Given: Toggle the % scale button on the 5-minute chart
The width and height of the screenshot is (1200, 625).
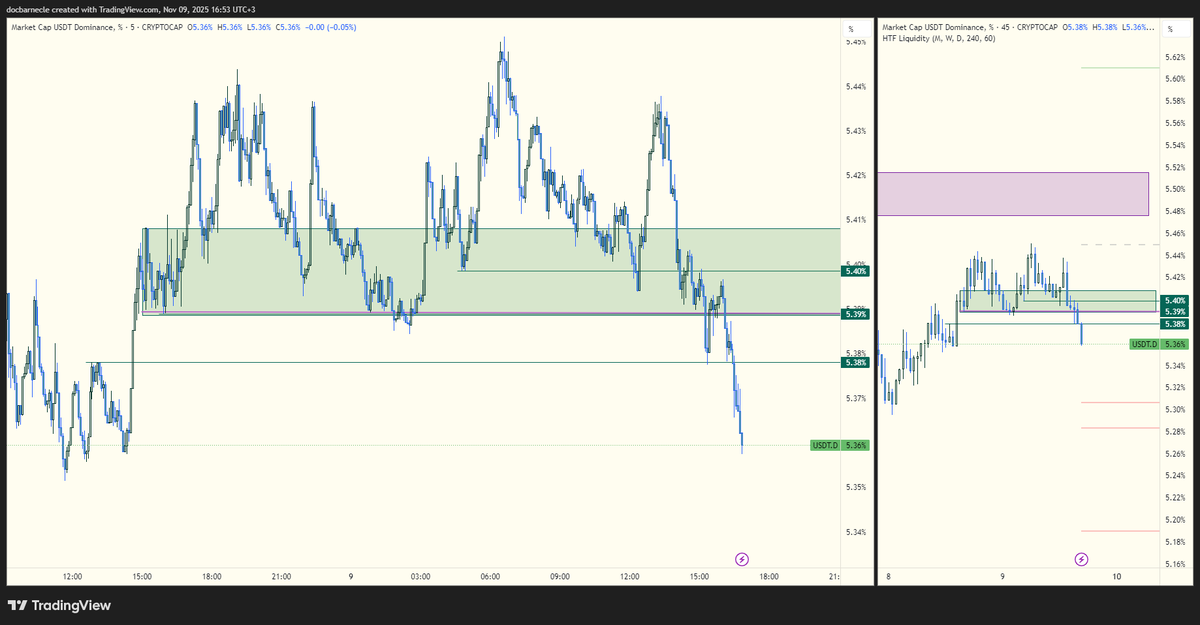Looking at the screenshot, I should pyautogui.click(x=852, y=27).
